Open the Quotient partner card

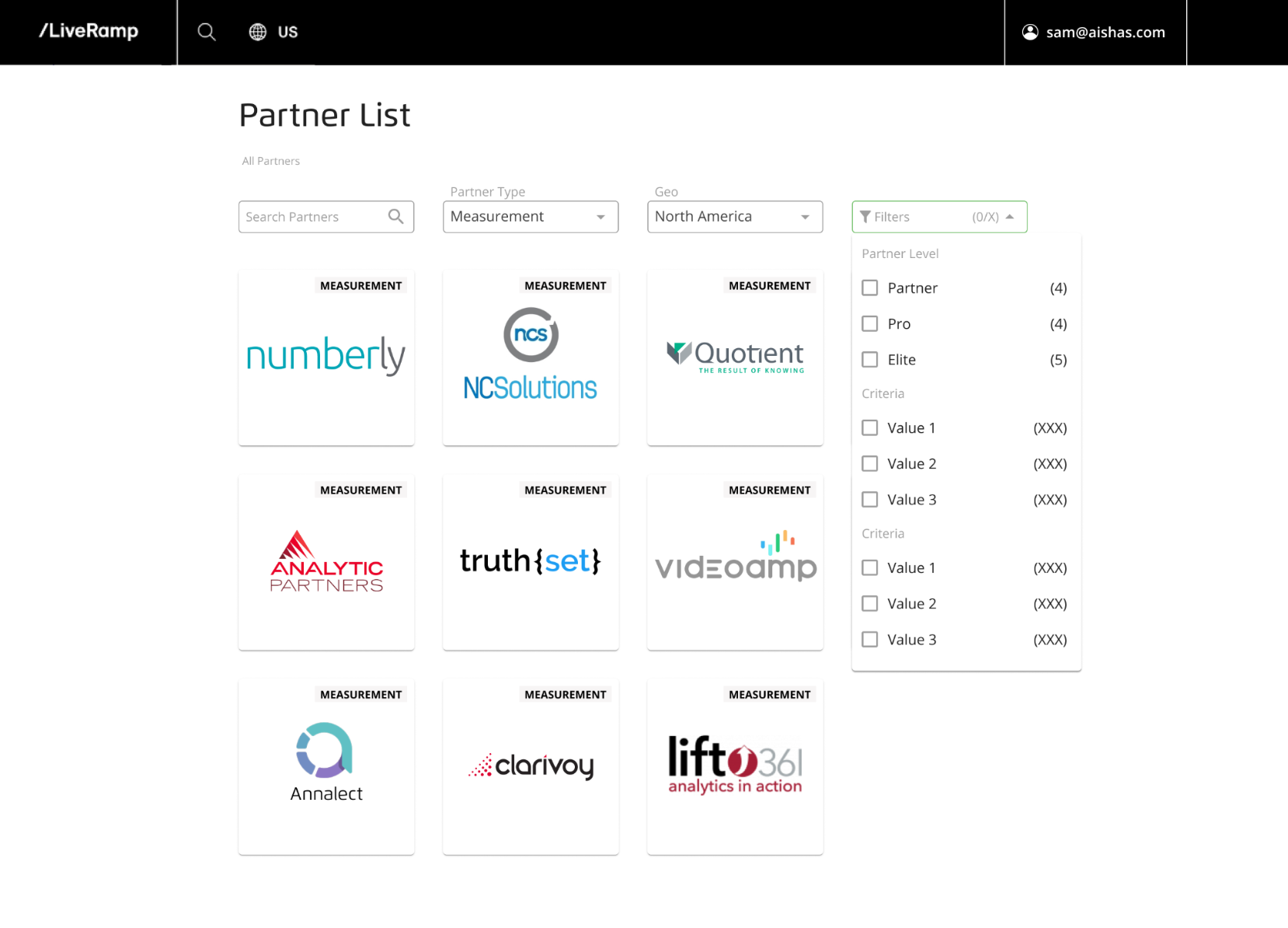[735, 358]
